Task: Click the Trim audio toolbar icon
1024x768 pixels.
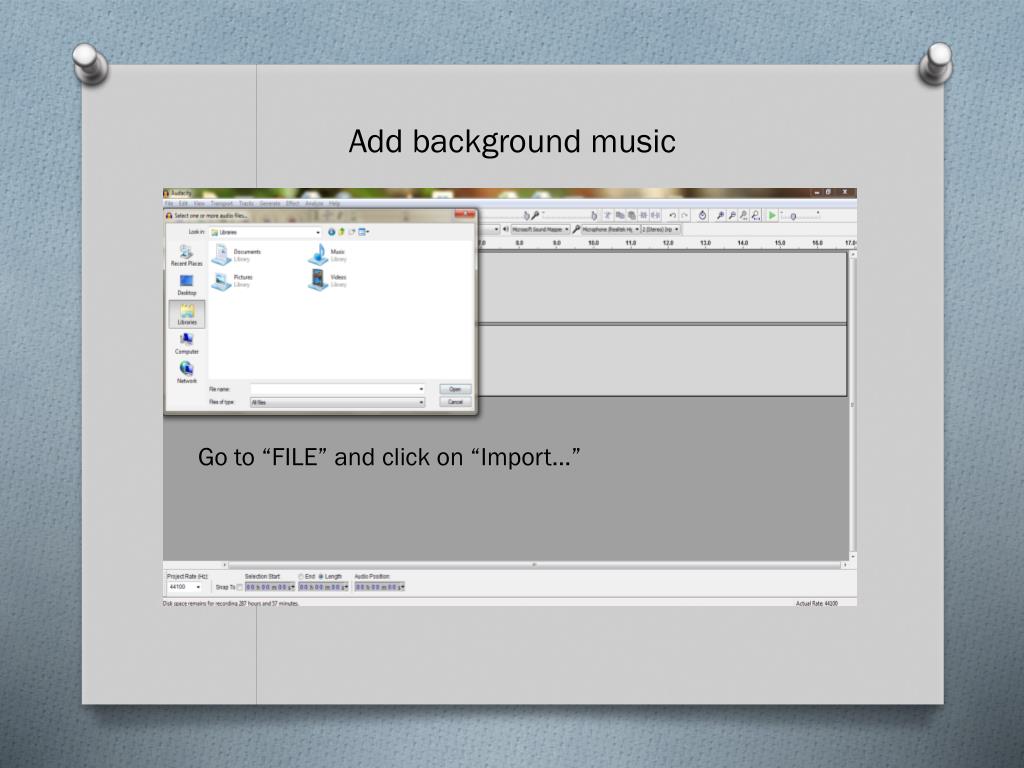Action: pyautogui.click(x=644, y=216)
